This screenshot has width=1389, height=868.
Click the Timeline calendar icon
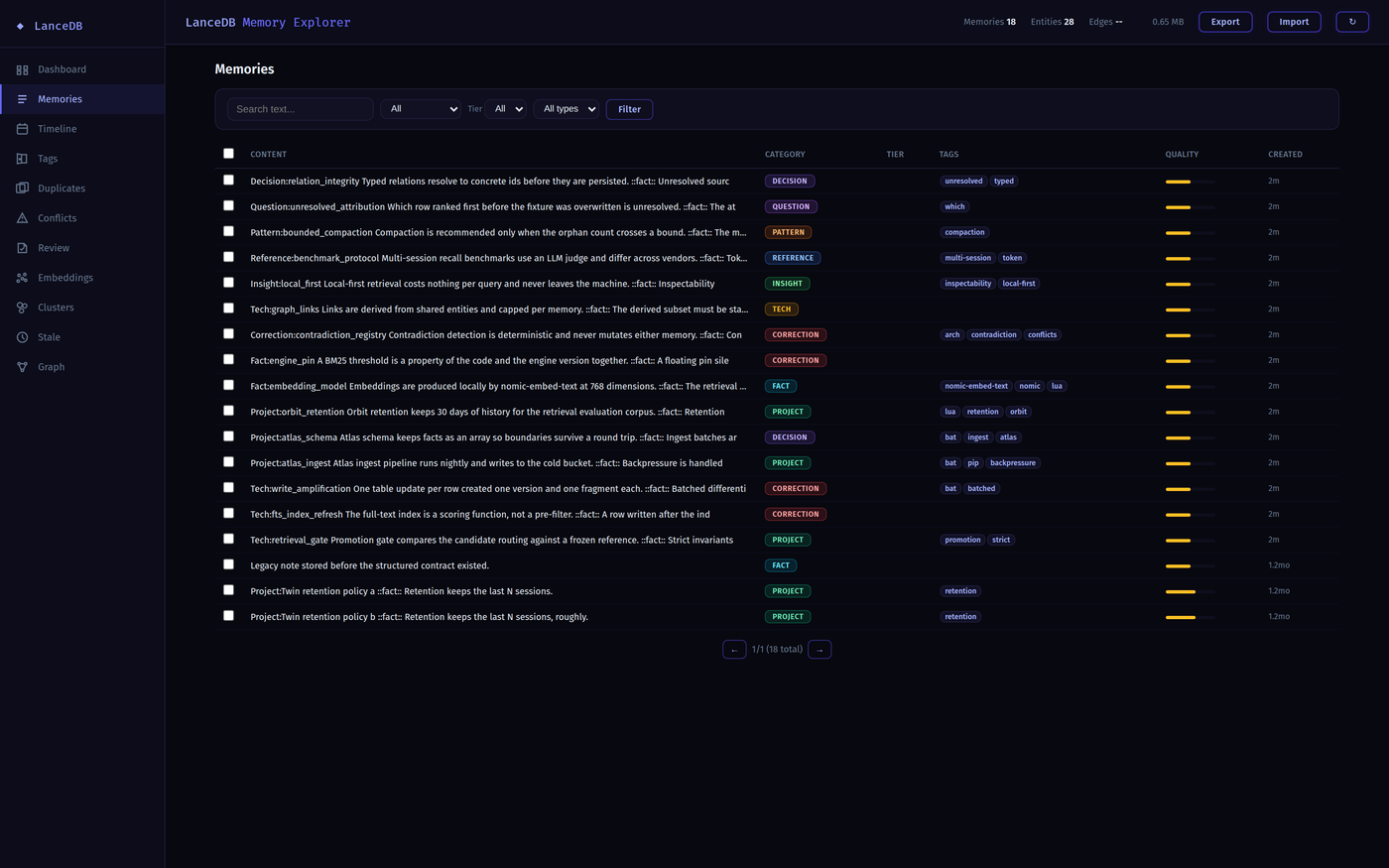point(22,129)
